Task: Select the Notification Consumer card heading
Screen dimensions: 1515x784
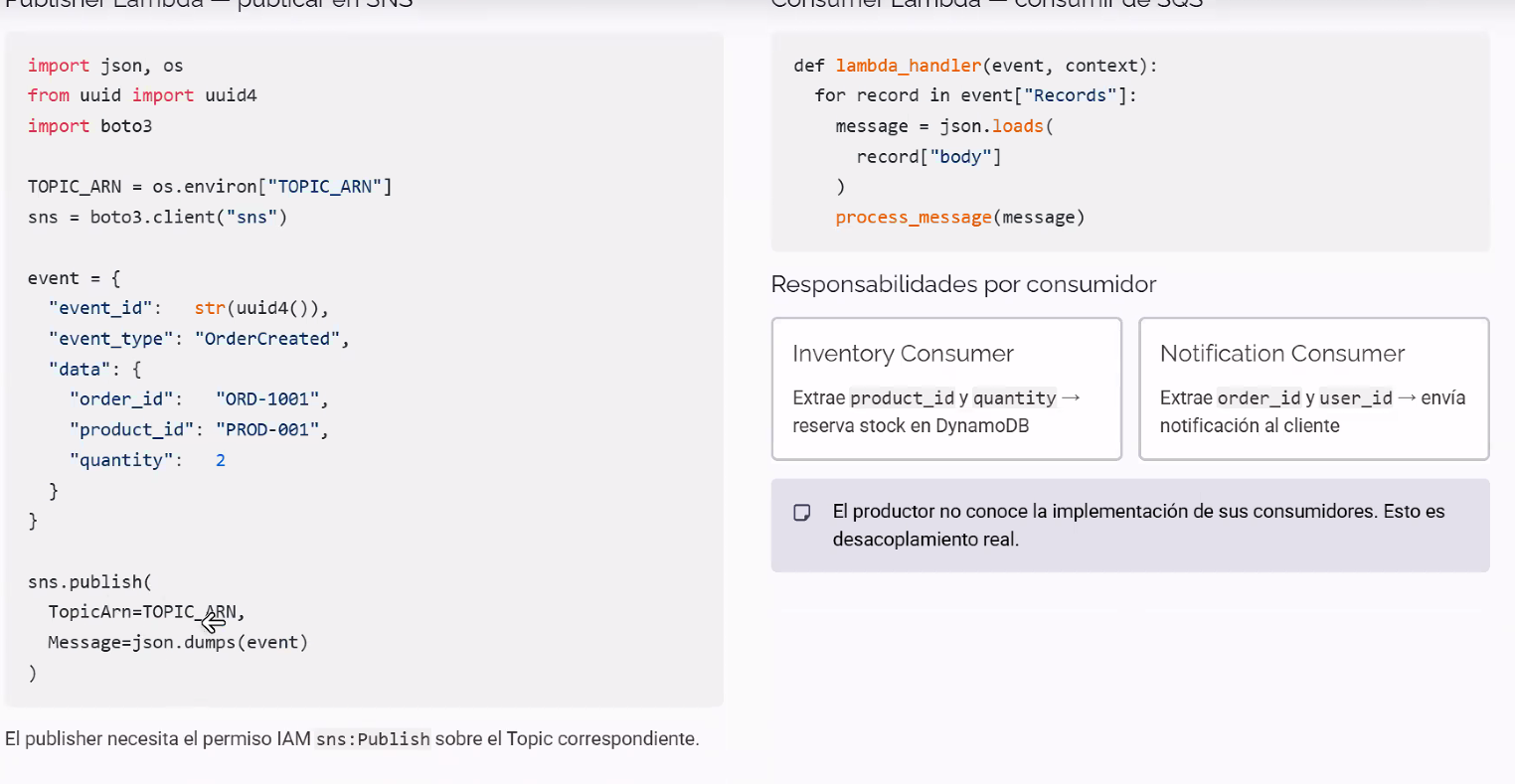Action: coord(1282,354)
